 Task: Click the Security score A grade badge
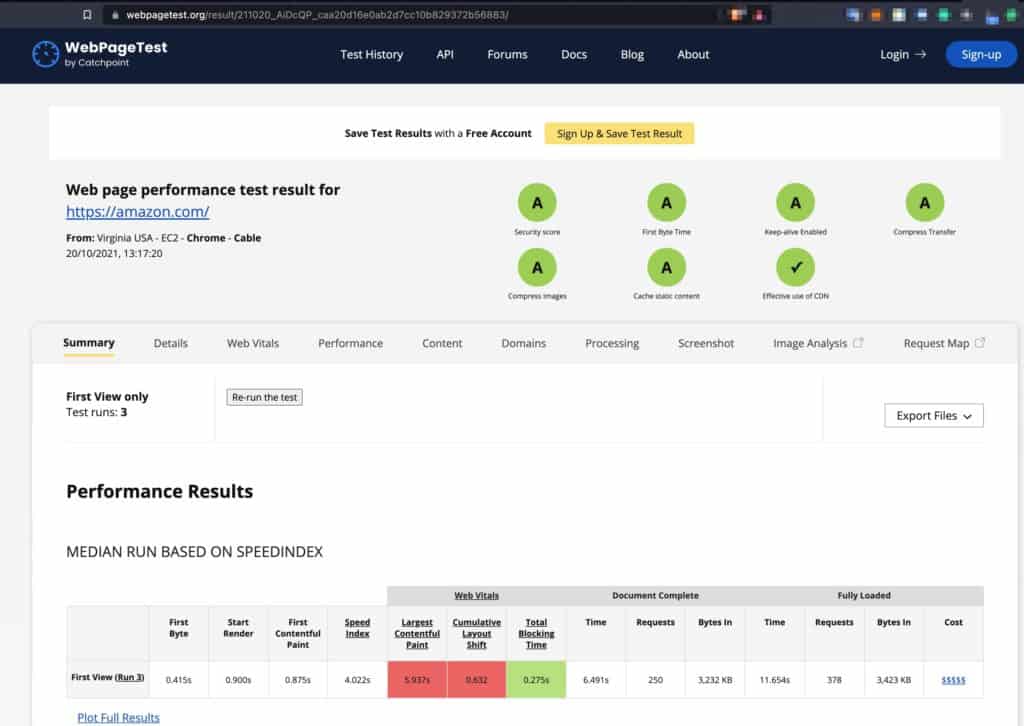[537, 203]
